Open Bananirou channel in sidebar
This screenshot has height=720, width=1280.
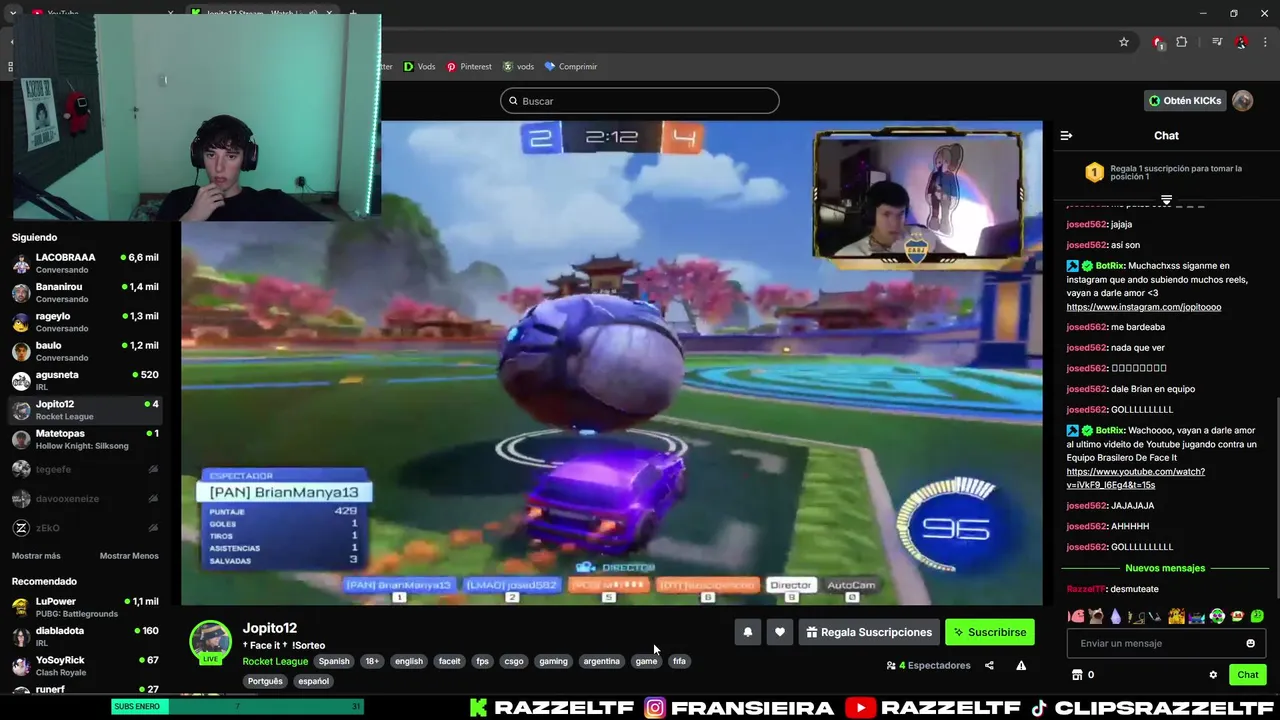click(85, 292)
